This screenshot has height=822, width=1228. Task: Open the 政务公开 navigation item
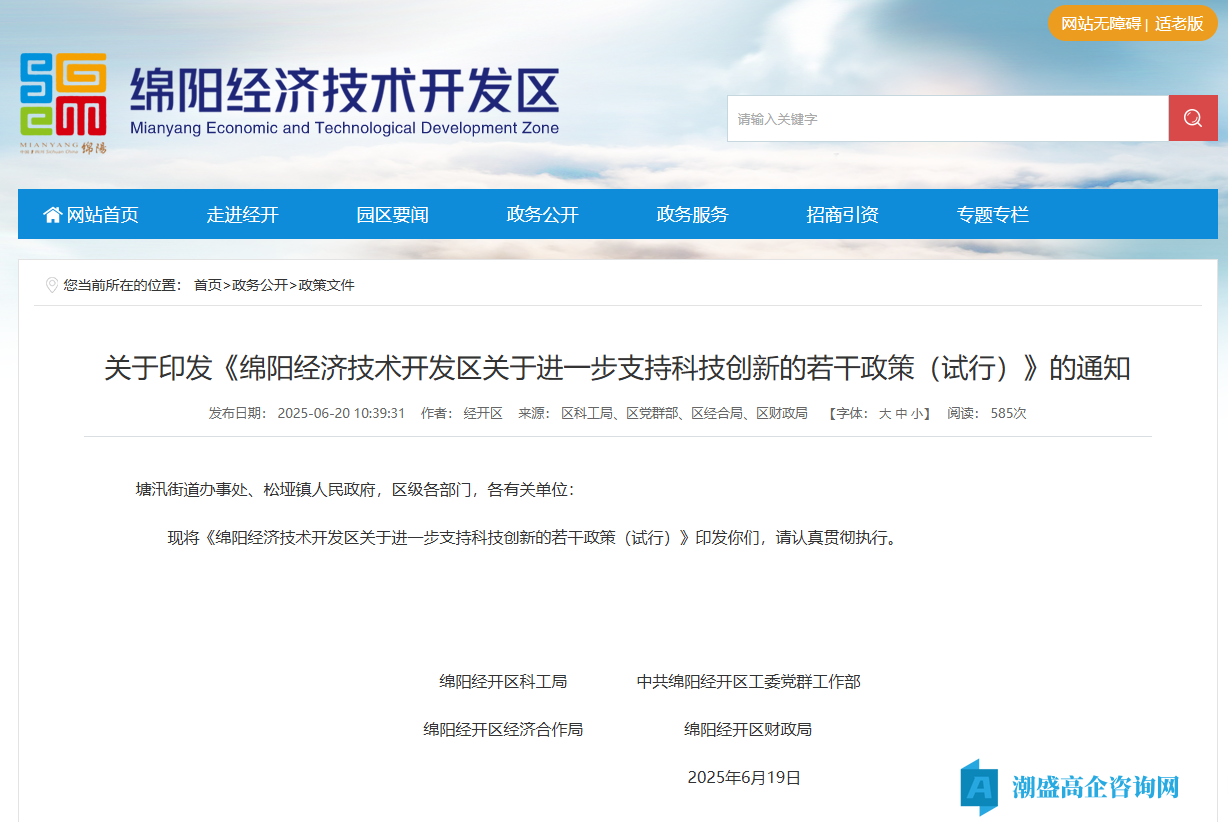542,215
